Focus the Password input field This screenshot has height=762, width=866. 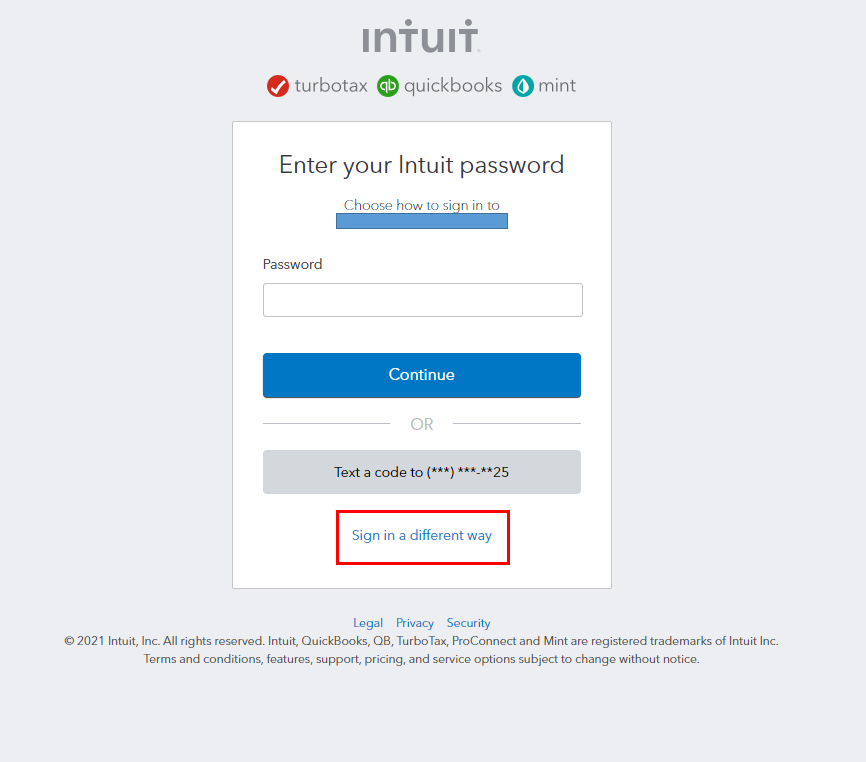coord(422,300)
